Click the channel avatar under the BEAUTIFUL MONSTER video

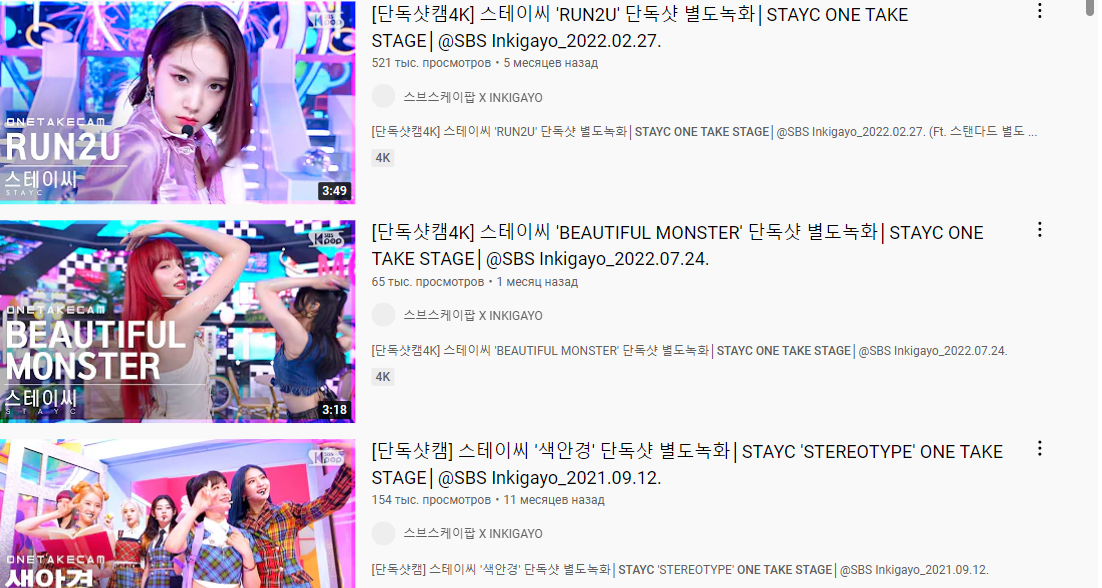pyautogui.click(x=383, y=315)
